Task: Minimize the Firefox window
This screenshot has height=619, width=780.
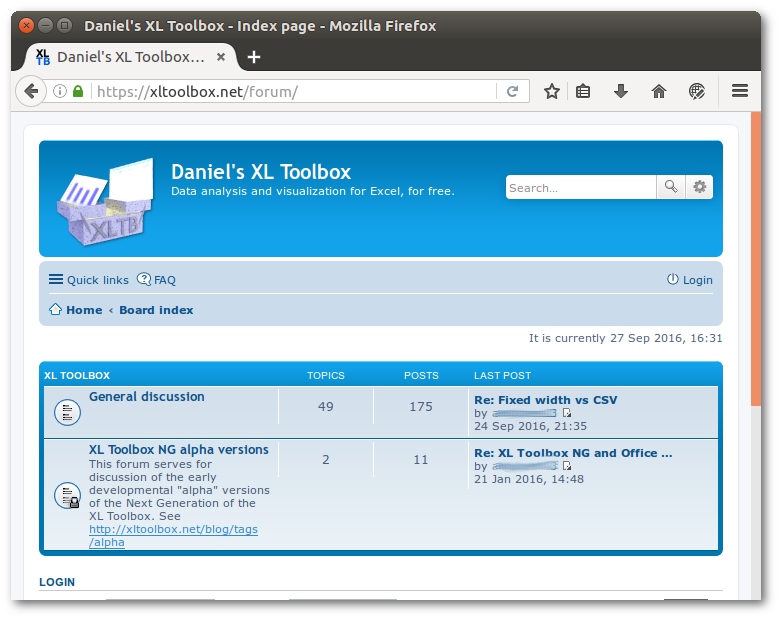Action: pyautogui.click(x=45, y=25)
